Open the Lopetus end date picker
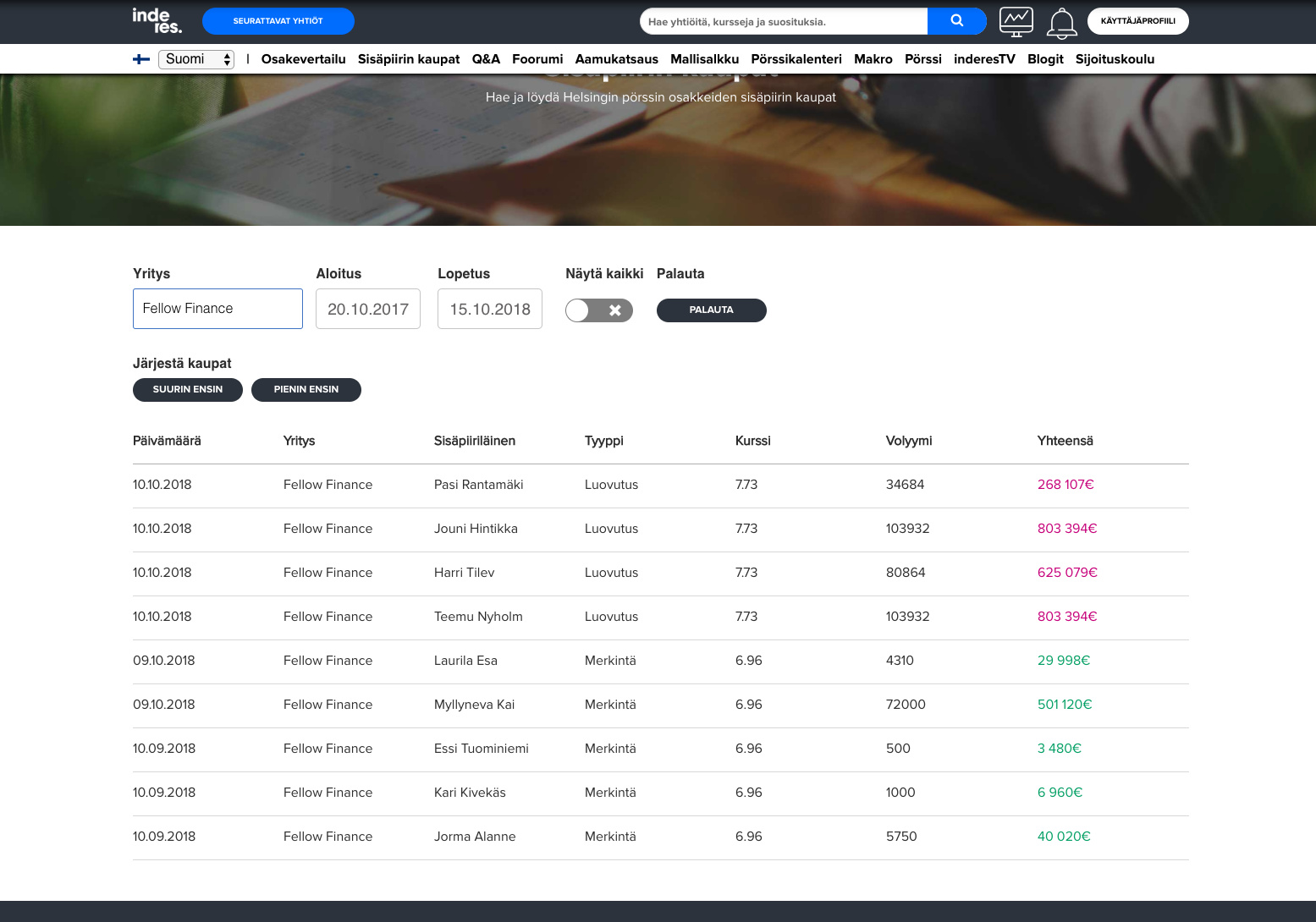Image resolution: width=1316 pixels, height=922 pixels. (489, 309)
